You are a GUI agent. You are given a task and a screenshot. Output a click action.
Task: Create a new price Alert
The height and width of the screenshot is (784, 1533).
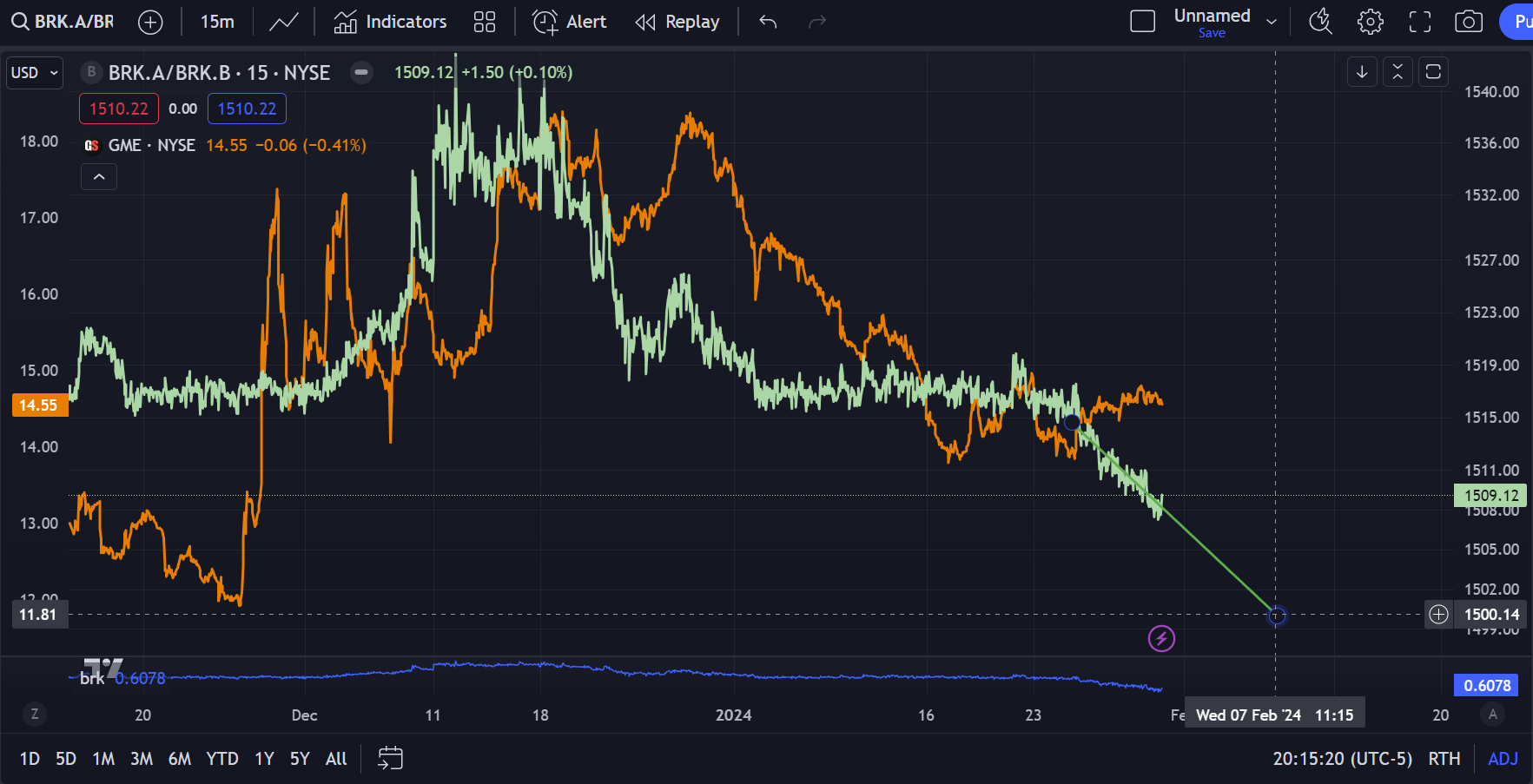[x=569, y=22]
